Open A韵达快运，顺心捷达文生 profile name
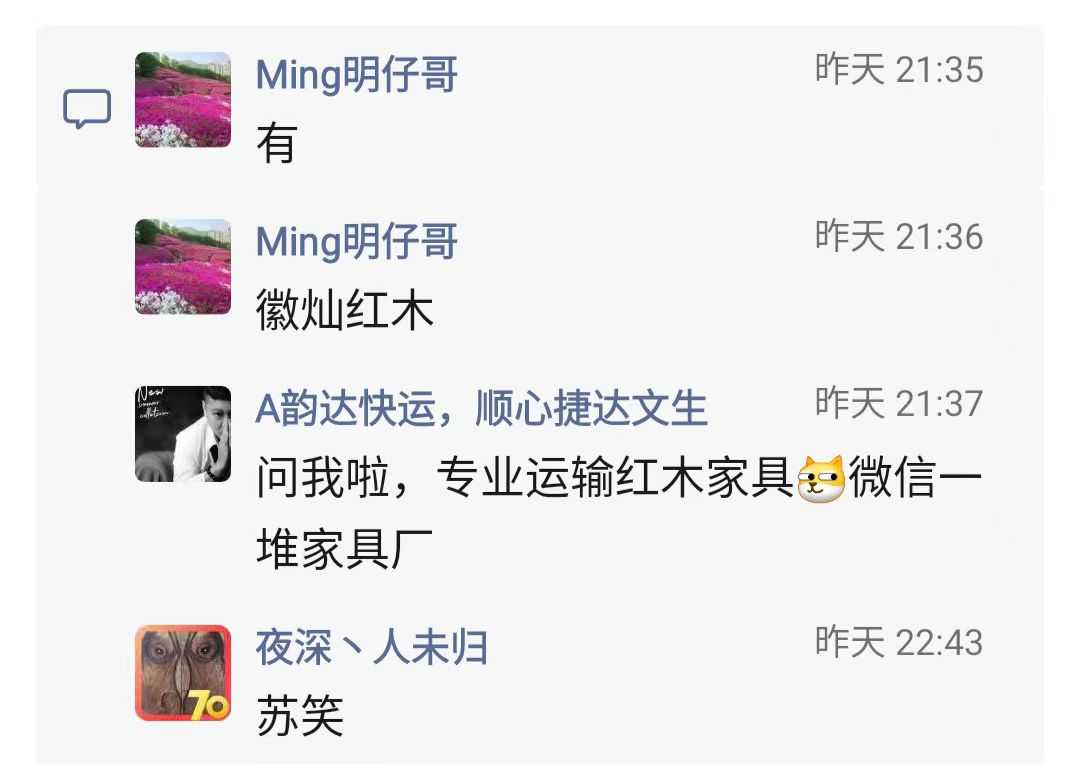The height and width of the screenshot is (784, 1080). (481, 409)
